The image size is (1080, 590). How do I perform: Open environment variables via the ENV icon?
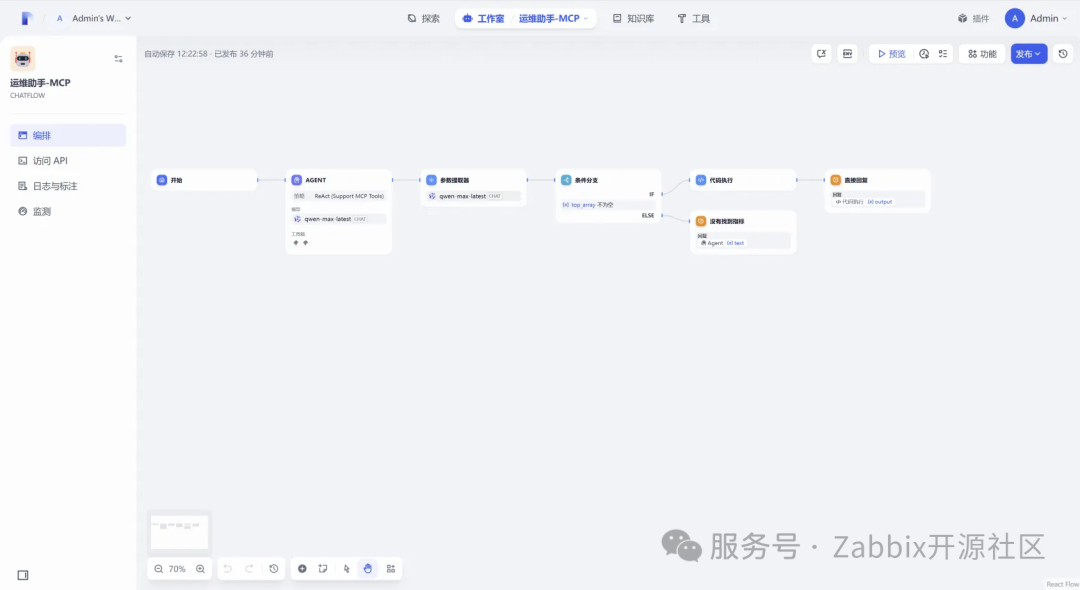point(846,53)
